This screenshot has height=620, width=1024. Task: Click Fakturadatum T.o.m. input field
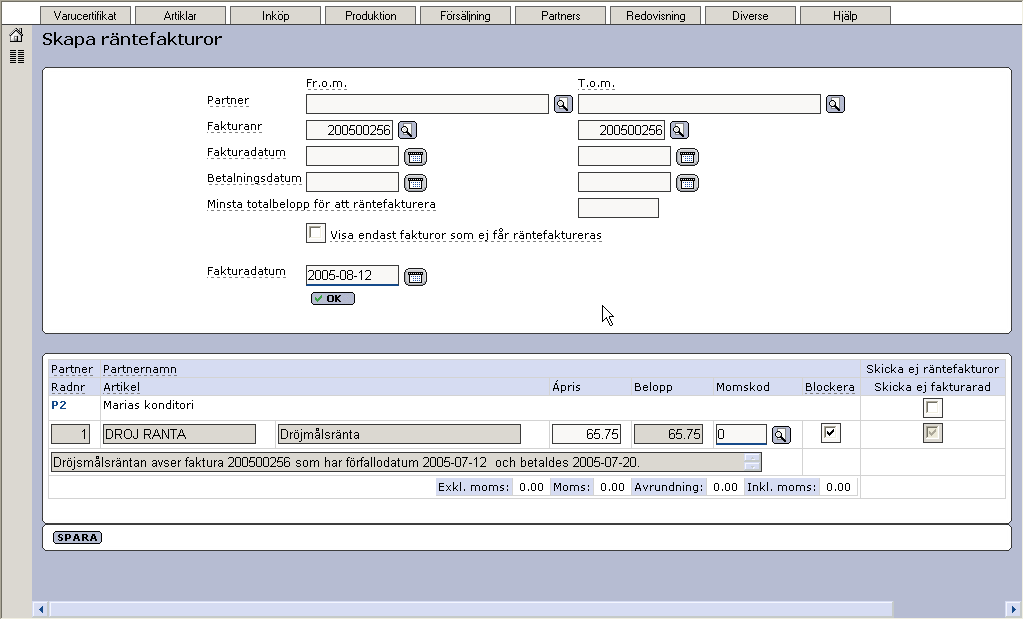click(624, 157)
